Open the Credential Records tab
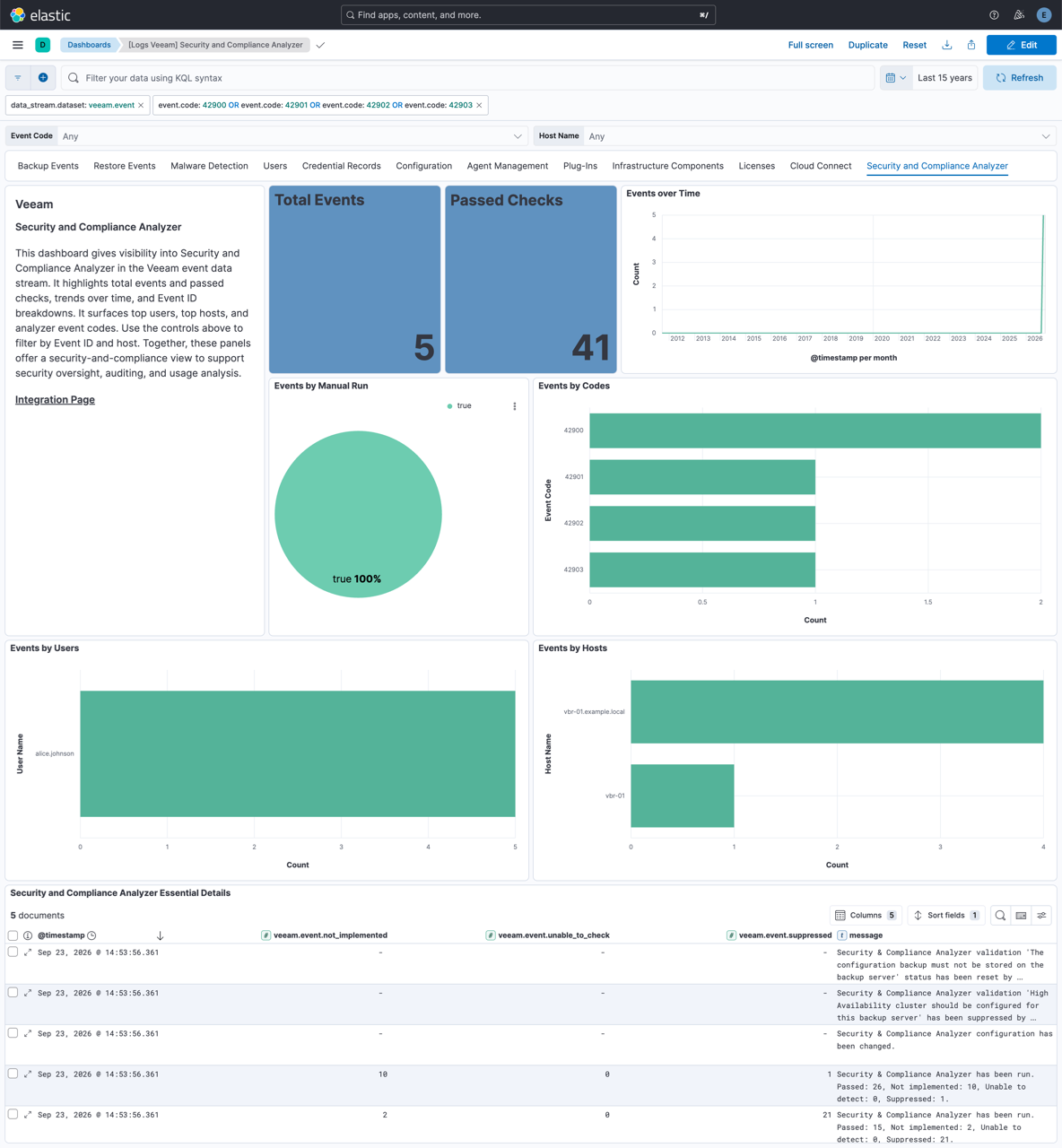Viewport: 1062px width, 1148px height. click(342, 166)
